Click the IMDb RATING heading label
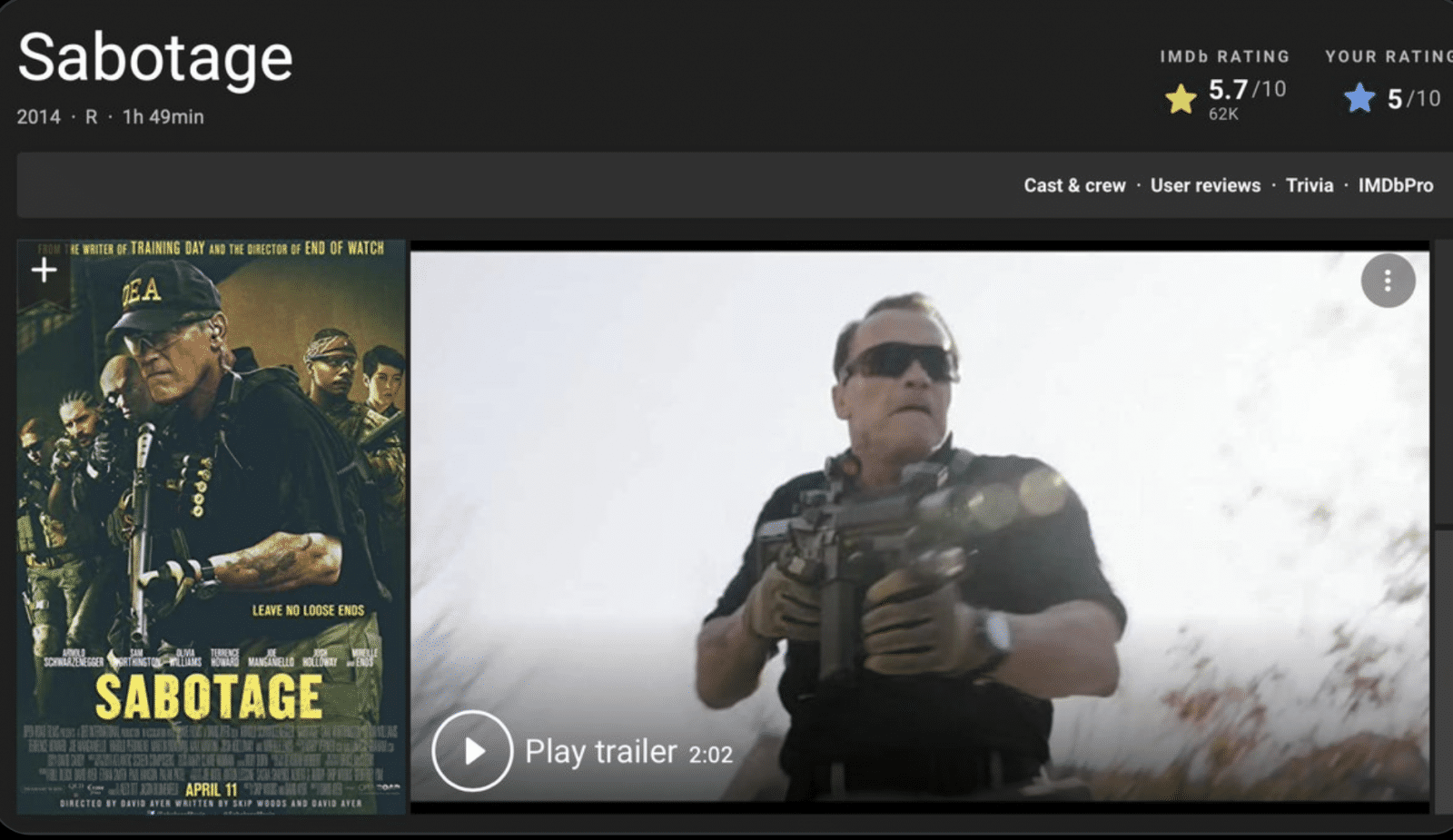The height and width of the screenshot is (840, 1453). coord(1224,56)
